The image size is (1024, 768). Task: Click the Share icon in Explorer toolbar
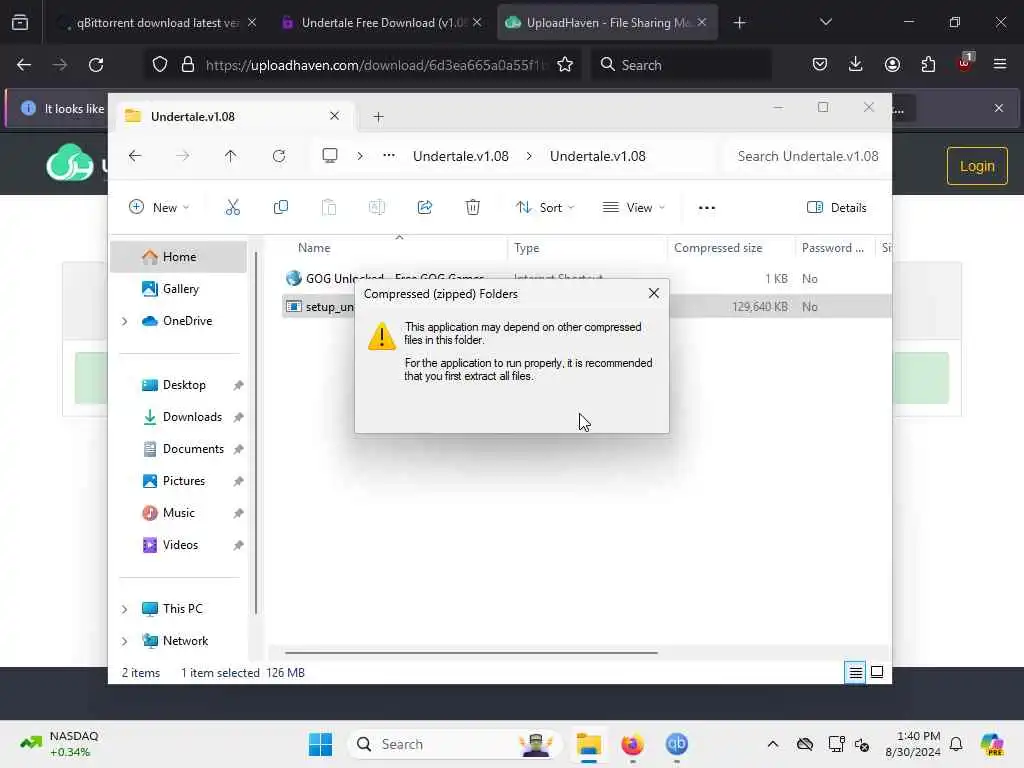coord(424,208)
